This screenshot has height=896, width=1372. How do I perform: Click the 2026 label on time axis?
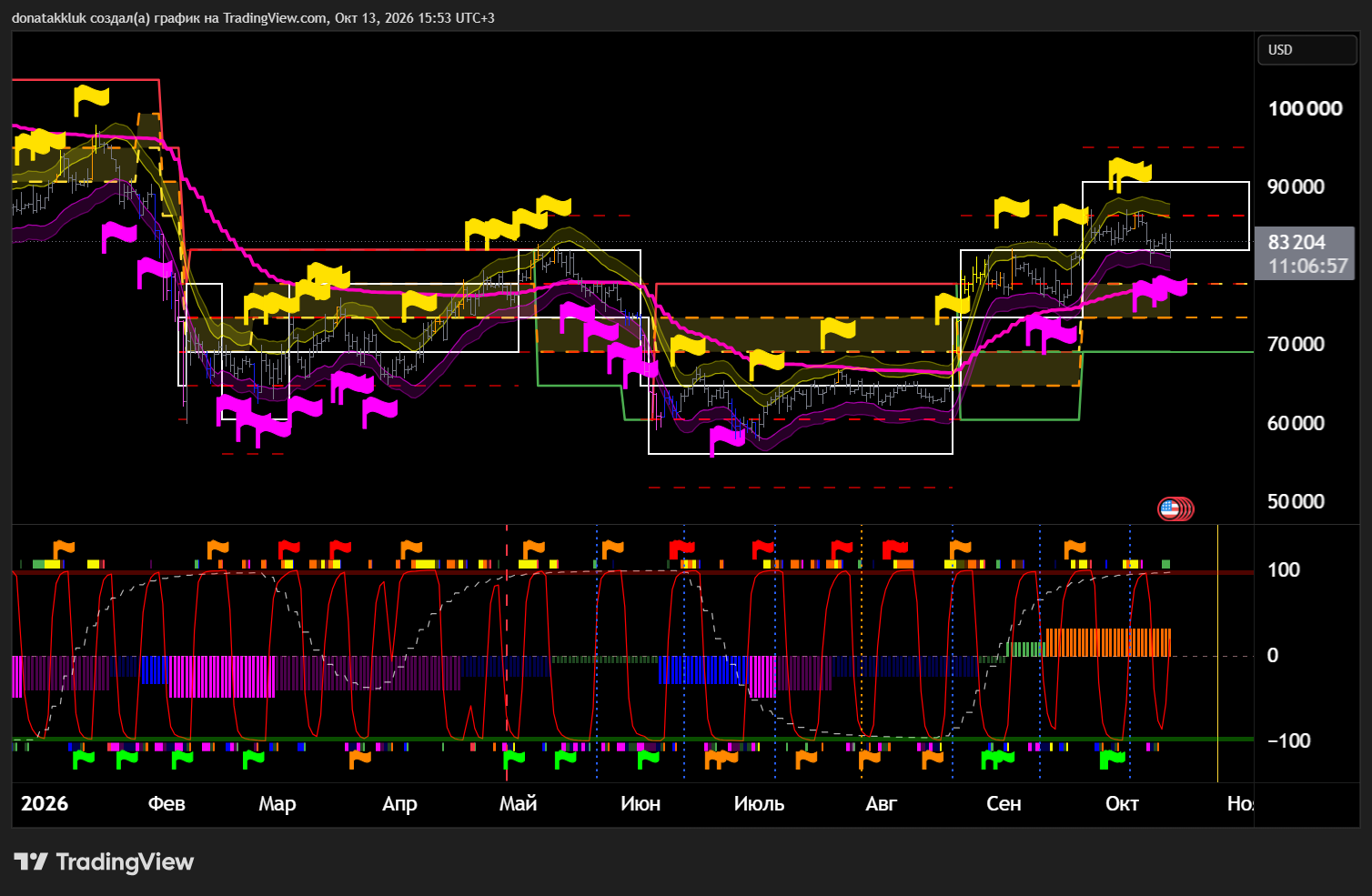click(x=45, y=803)
